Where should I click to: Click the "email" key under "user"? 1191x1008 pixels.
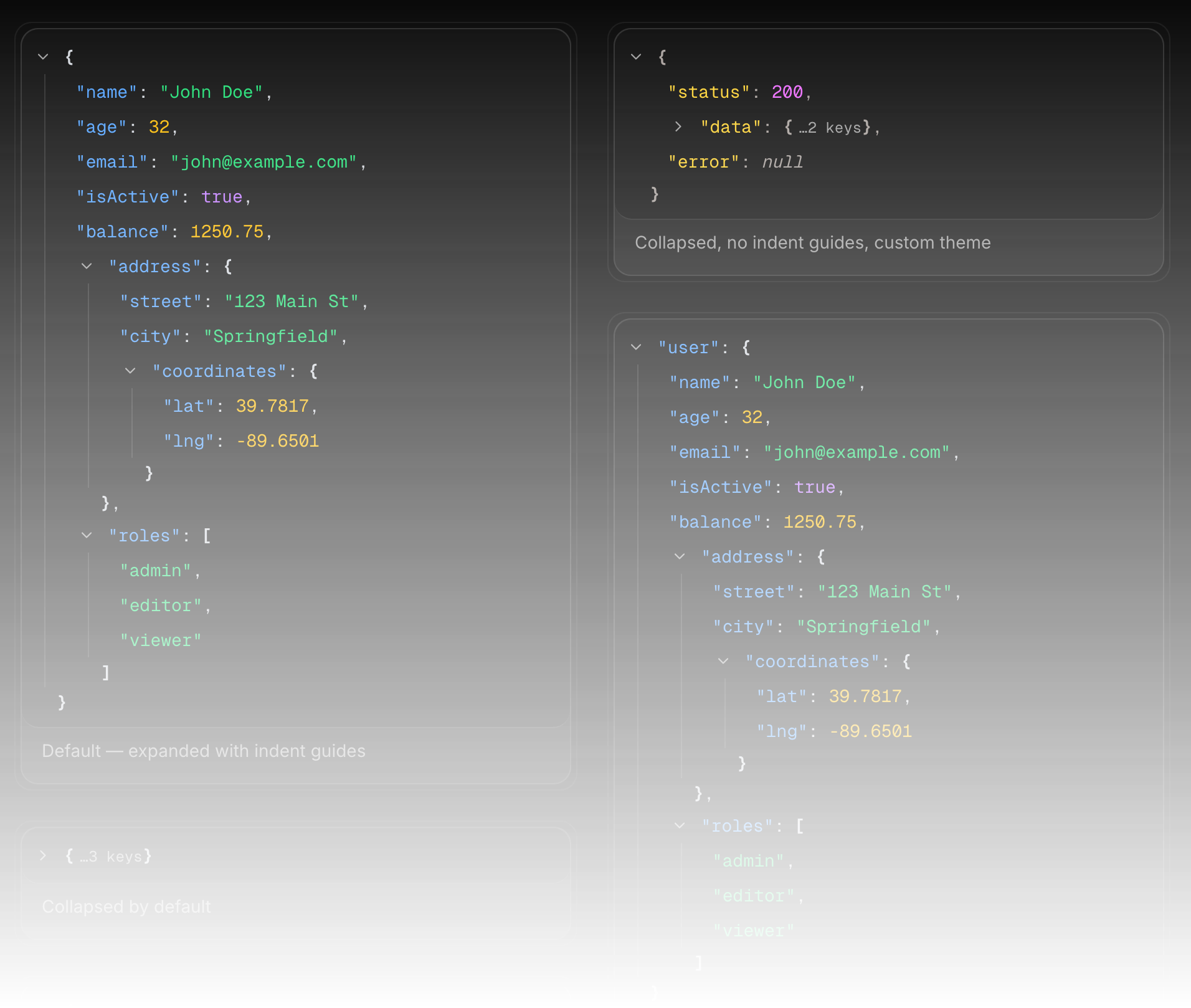[x=705, y=452]
